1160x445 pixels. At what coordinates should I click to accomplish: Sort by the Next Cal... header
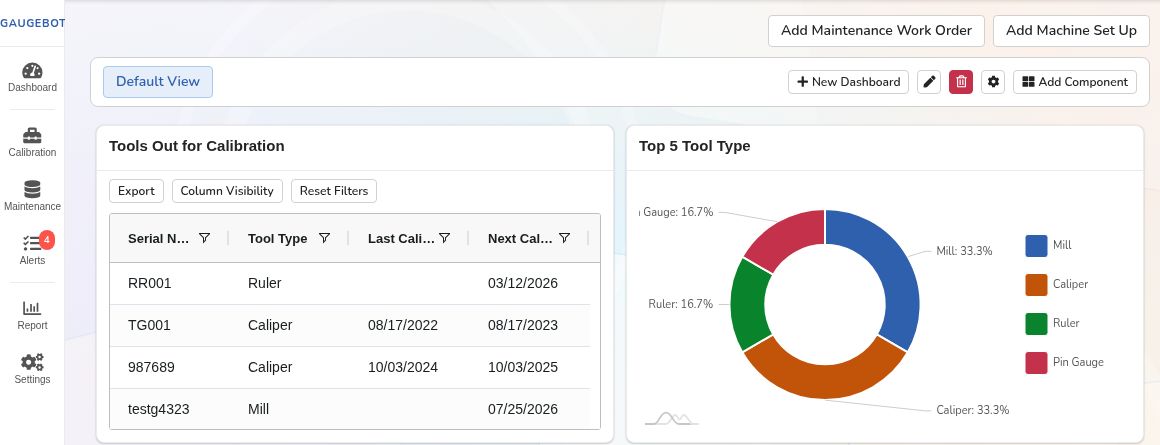coord(520,239)
